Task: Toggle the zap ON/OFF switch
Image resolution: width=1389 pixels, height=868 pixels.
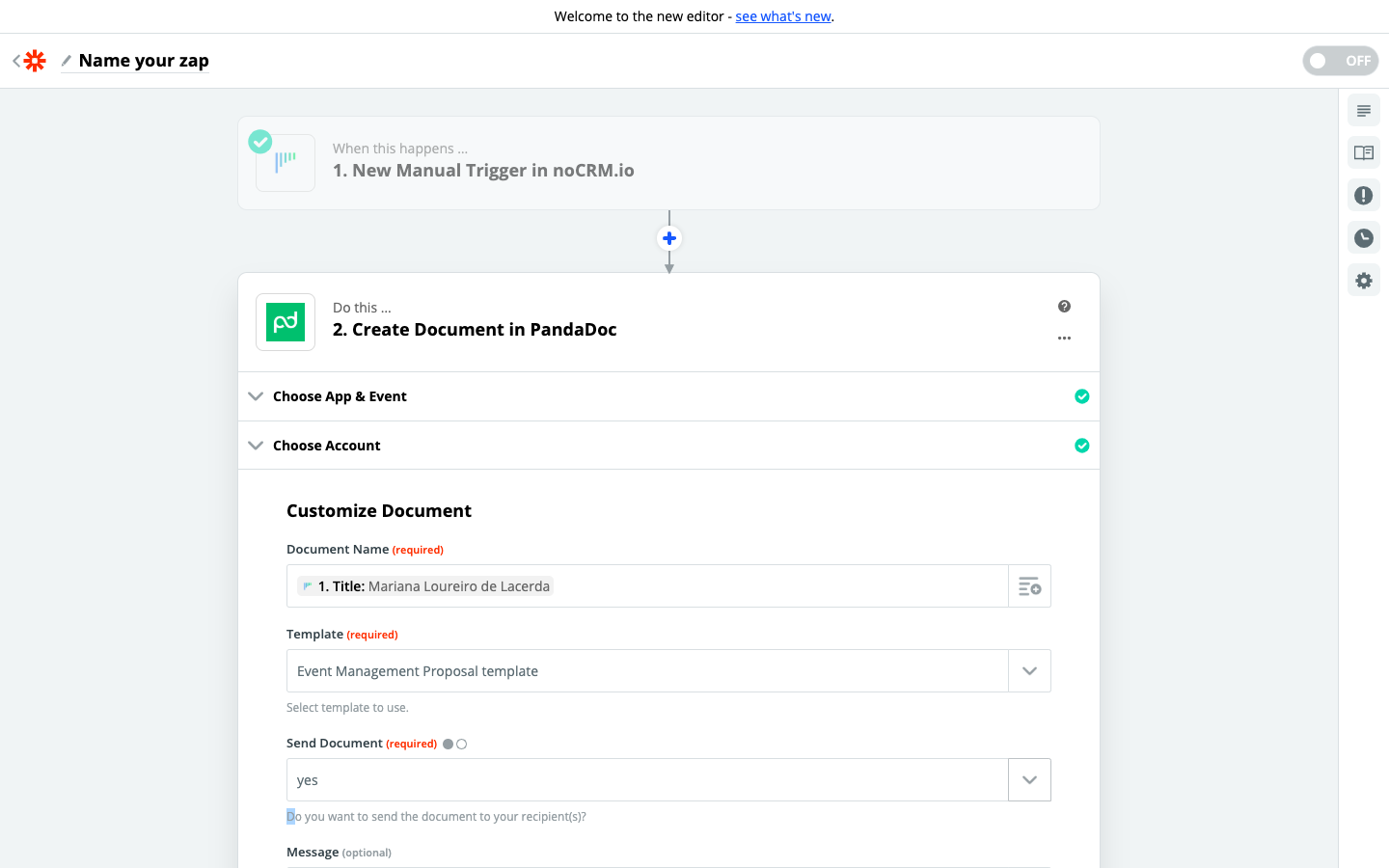Action: click(1340, 61)
